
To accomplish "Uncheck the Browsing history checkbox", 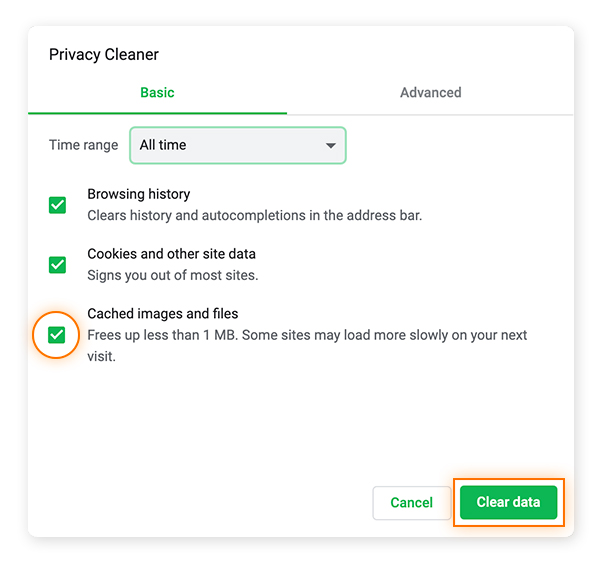I will (x=58, y=205).
